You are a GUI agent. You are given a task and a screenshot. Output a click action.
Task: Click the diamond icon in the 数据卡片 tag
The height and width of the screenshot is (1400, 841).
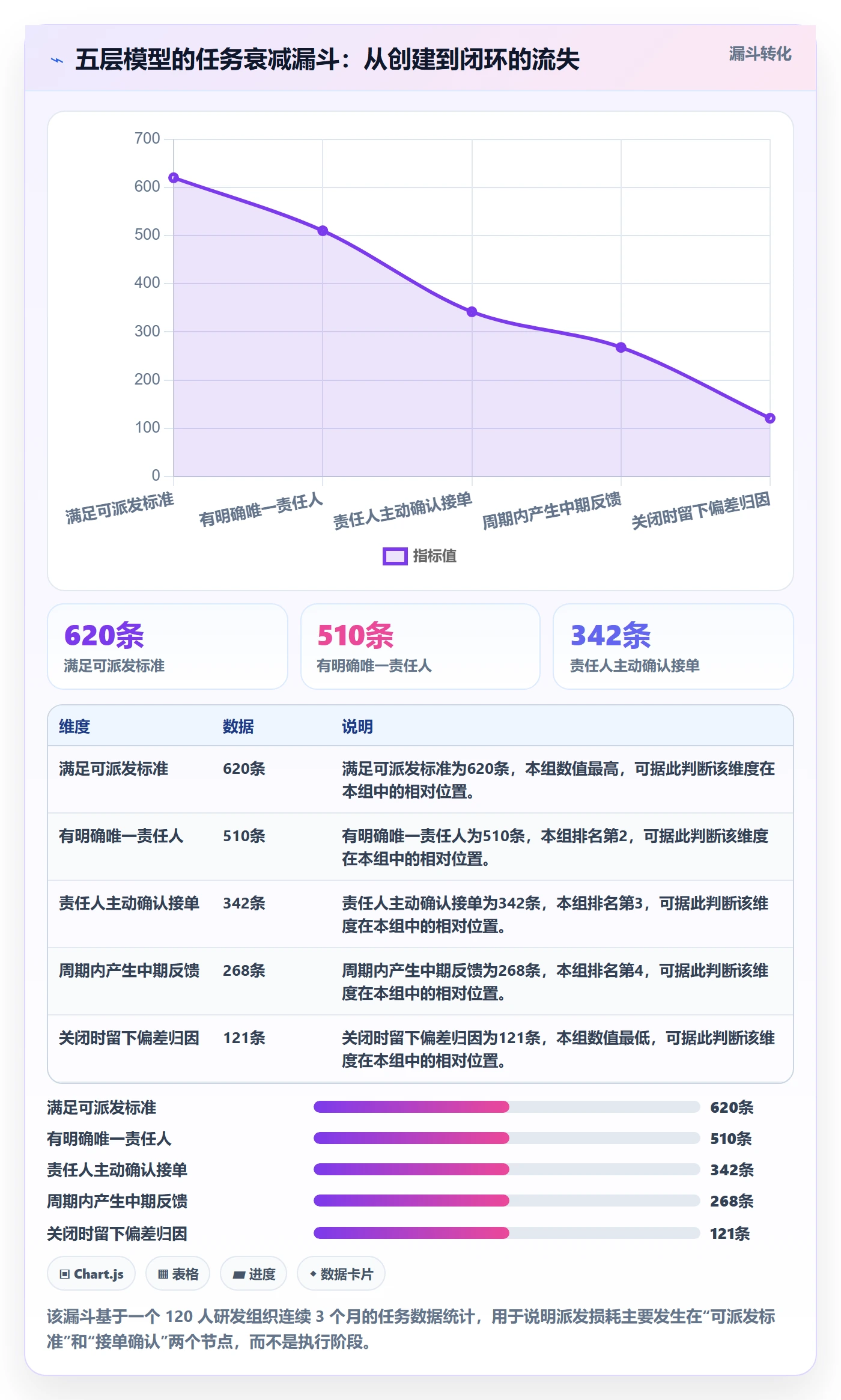(313, 1274)
